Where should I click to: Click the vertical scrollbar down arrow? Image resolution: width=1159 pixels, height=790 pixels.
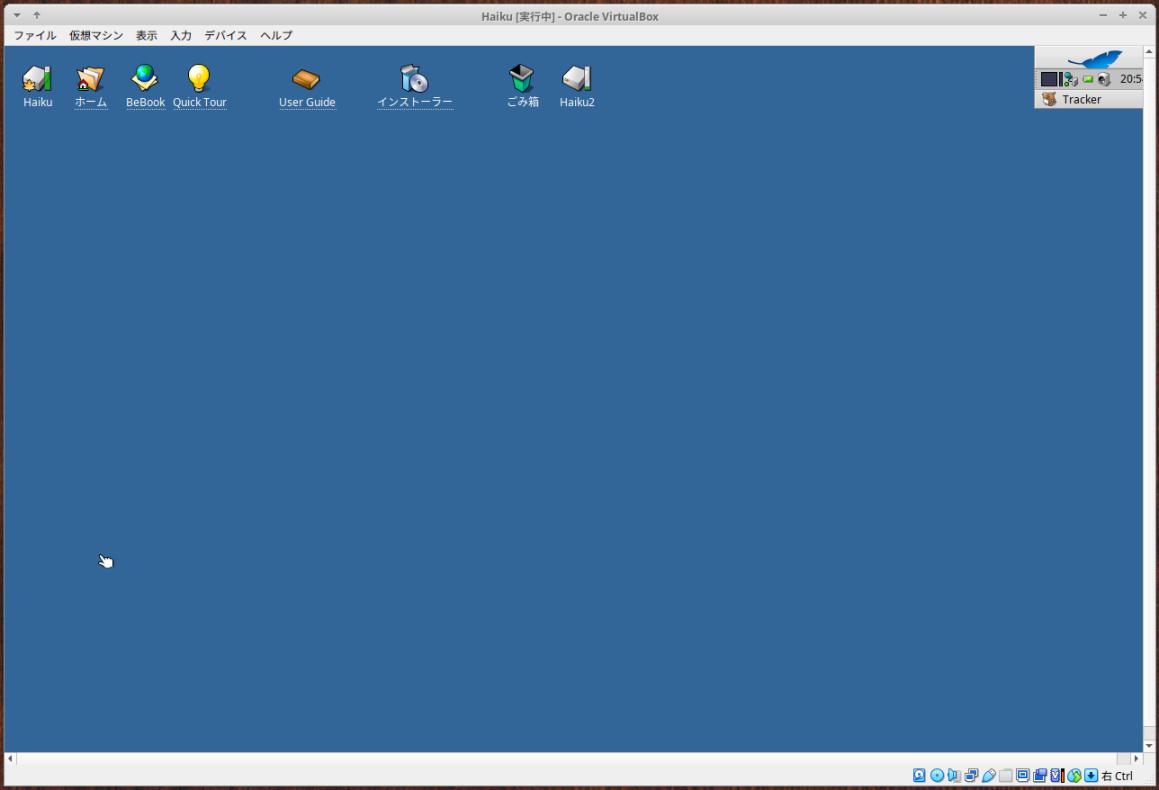pyautogui.click(x=1149, y=746)
